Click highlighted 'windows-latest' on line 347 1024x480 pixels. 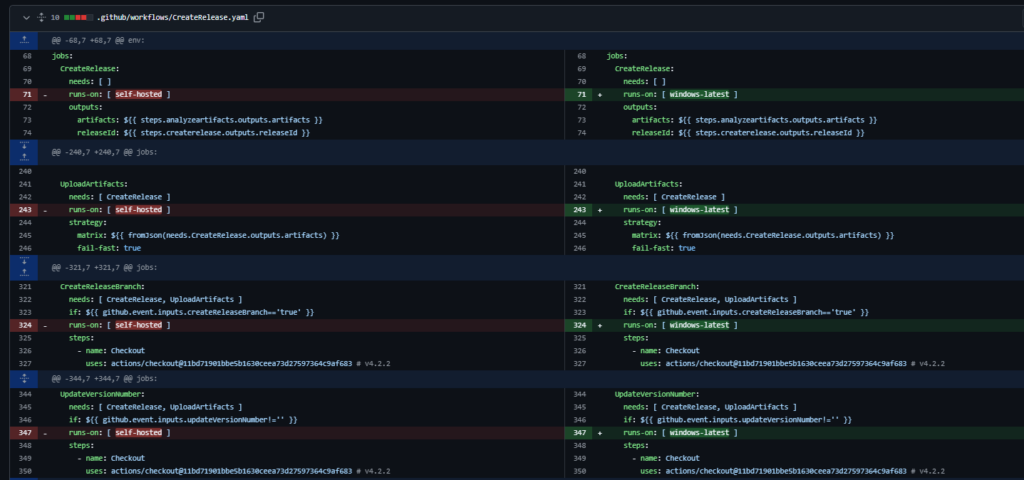(x=699, y=433)
